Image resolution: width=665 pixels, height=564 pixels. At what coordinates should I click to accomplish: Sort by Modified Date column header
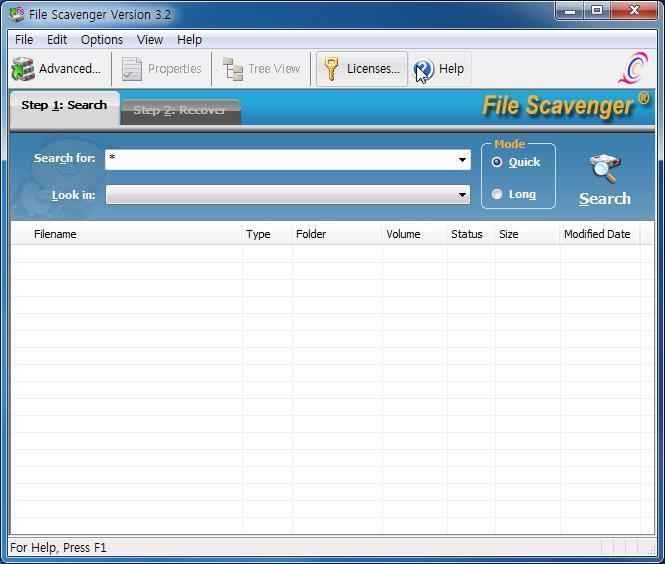pyautogui.click(x=600, y=234)
